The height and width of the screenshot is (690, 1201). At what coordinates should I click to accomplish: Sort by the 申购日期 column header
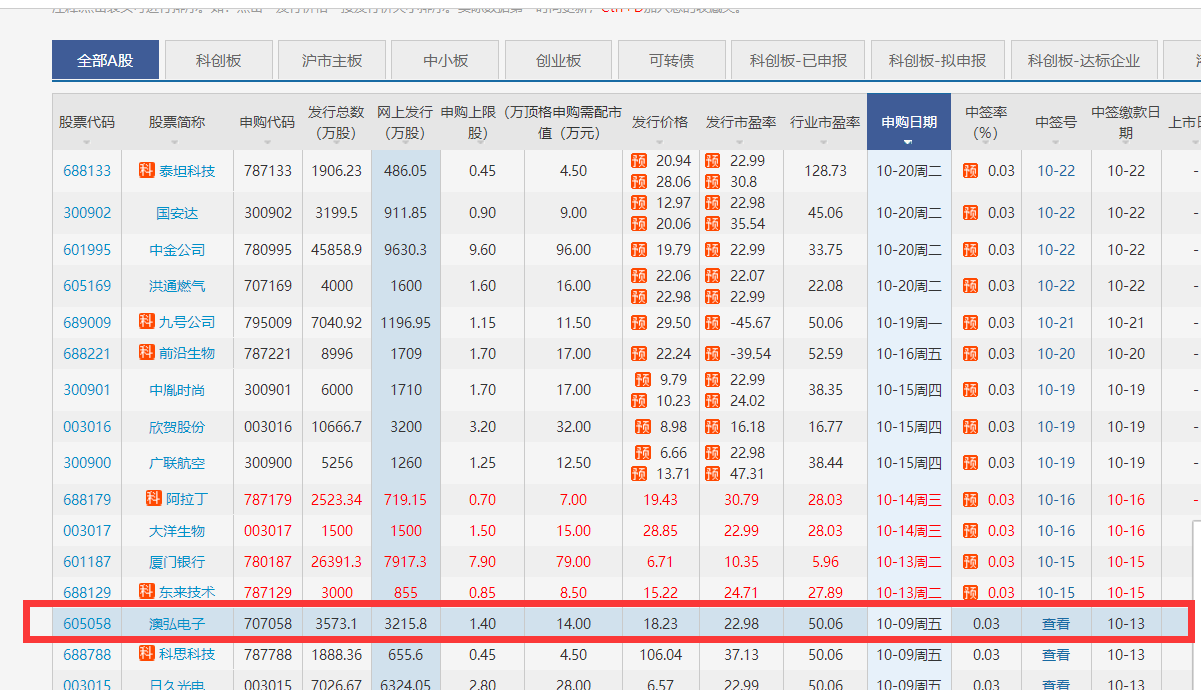coord(909,122)
